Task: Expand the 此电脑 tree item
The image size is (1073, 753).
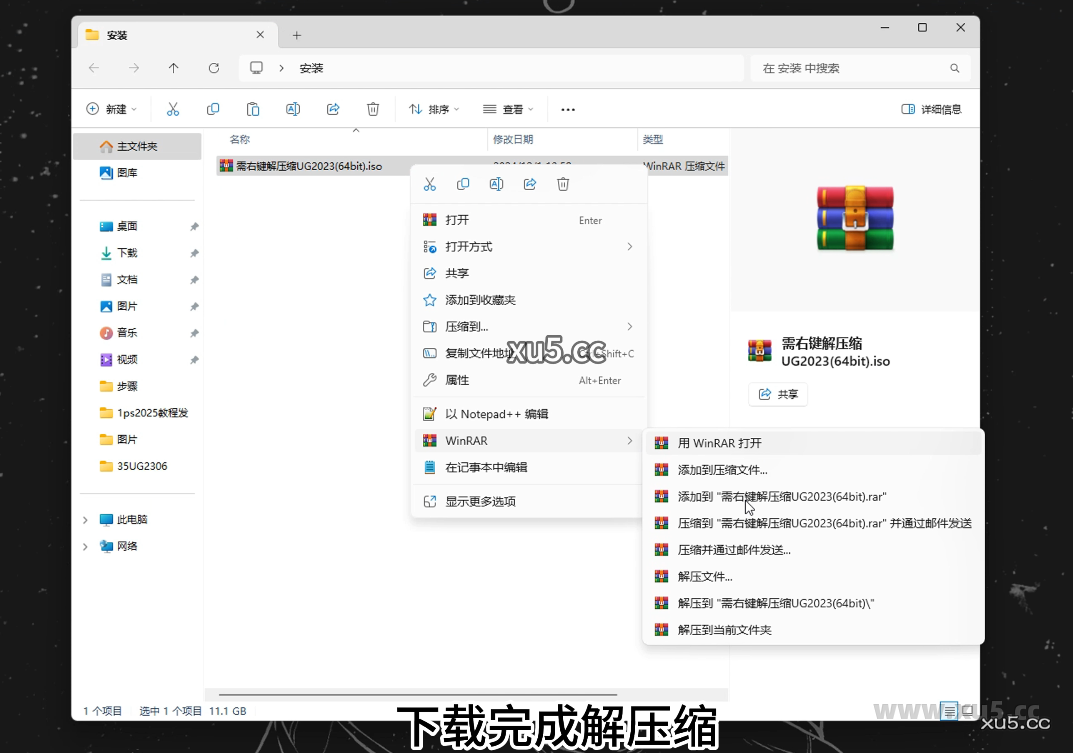Action: pyautogui.click(x=85, y=519)
